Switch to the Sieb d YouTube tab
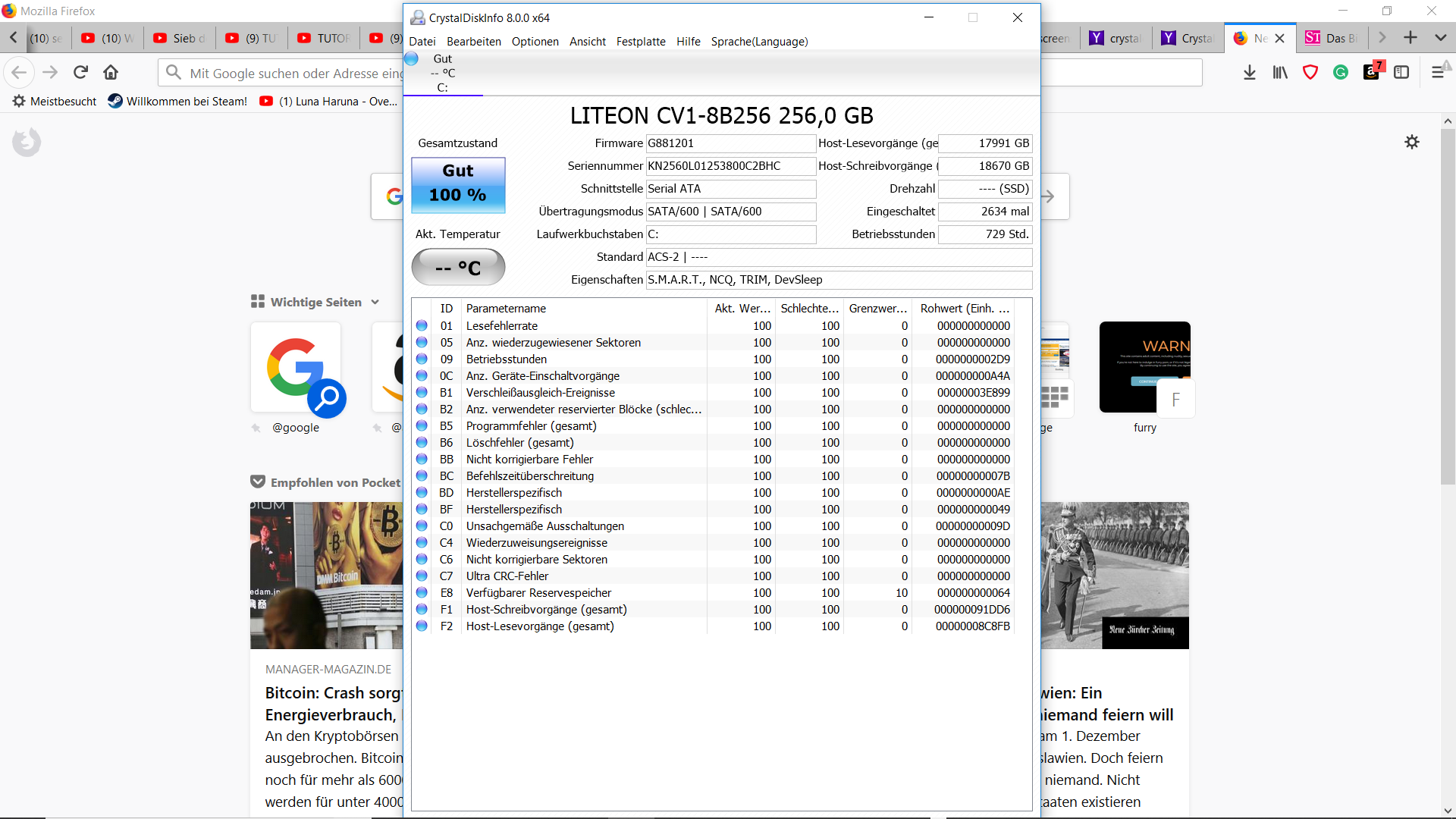Image resolution: width=1456 pixels, height=819 pixels. click(180, 38)
